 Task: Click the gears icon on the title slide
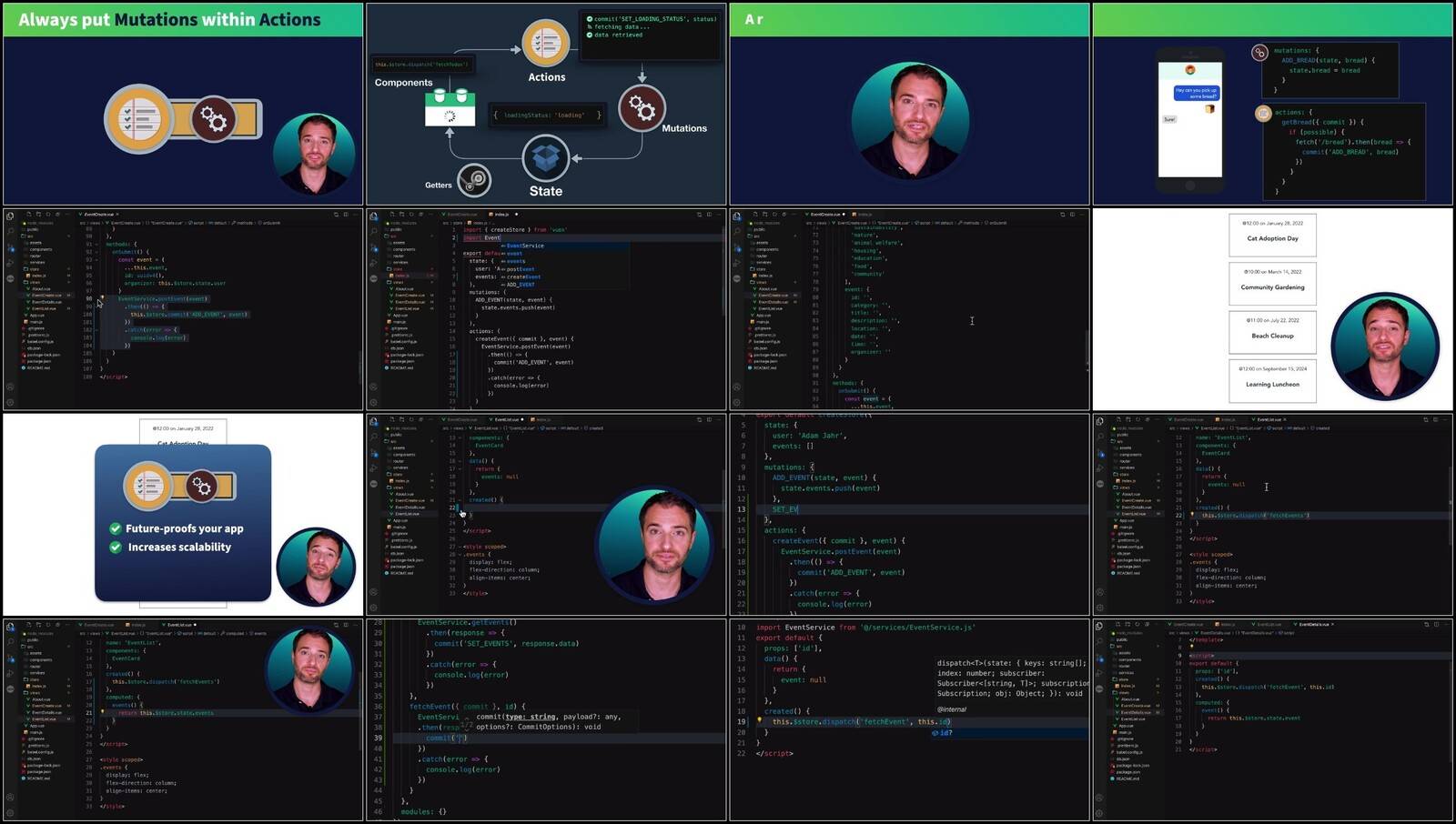213,118
